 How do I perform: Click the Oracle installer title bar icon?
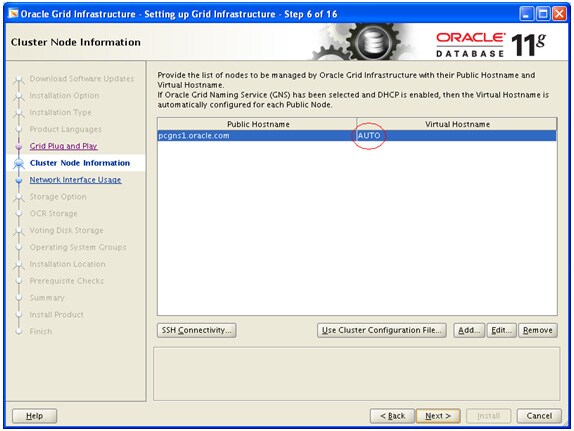pos(14,14)
